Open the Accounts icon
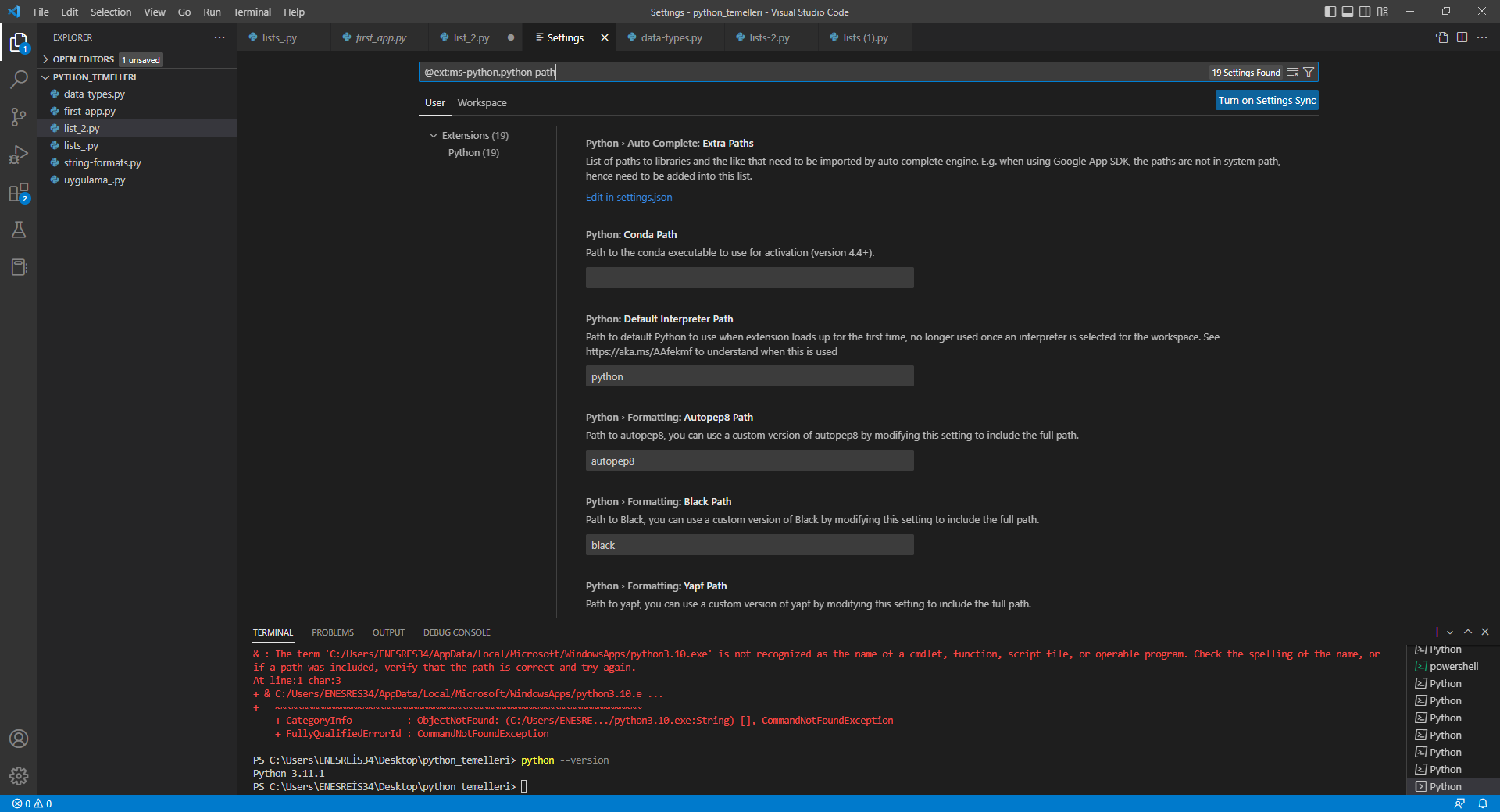1500x812 pixels. click(x=19, y=739)
